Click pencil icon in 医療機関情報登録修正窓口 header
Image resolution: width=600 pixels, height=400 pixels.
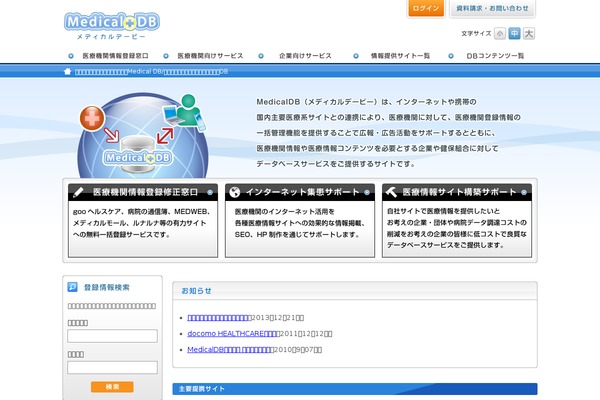[x=78, y=192]
